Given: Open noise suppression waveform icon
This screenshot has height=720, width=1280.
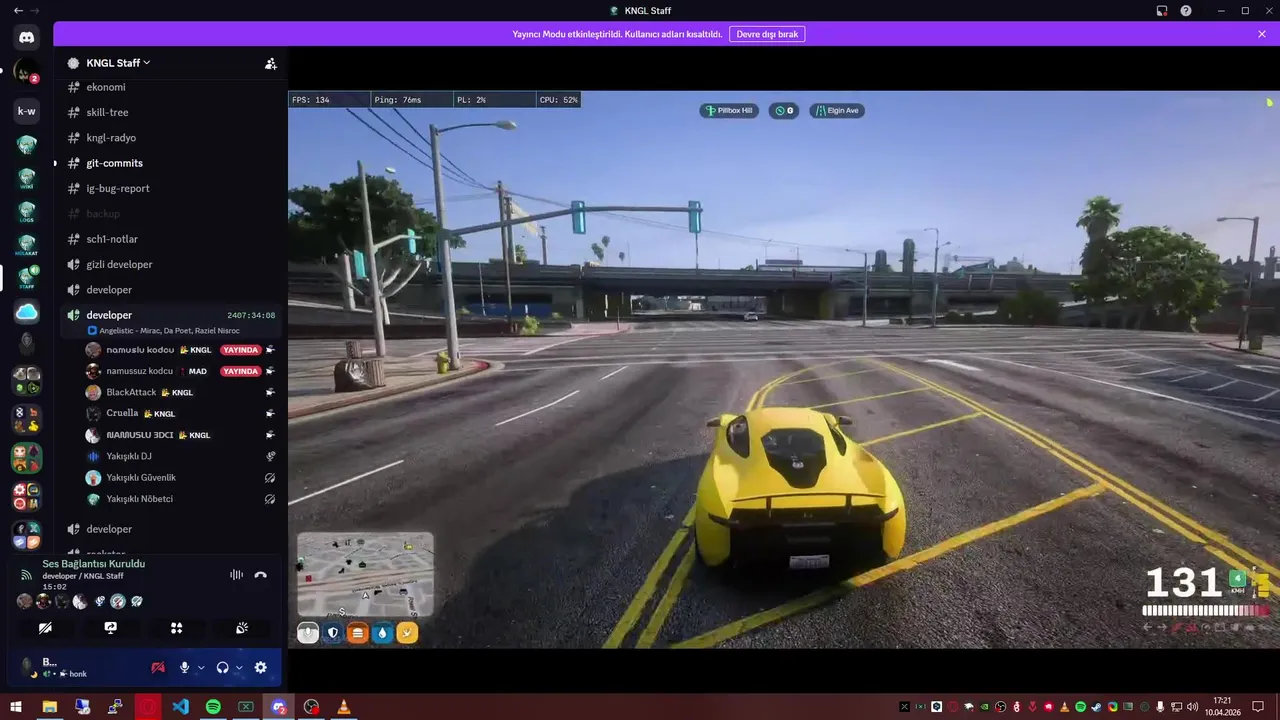Looking at the screenshot, I should (236, 575).
